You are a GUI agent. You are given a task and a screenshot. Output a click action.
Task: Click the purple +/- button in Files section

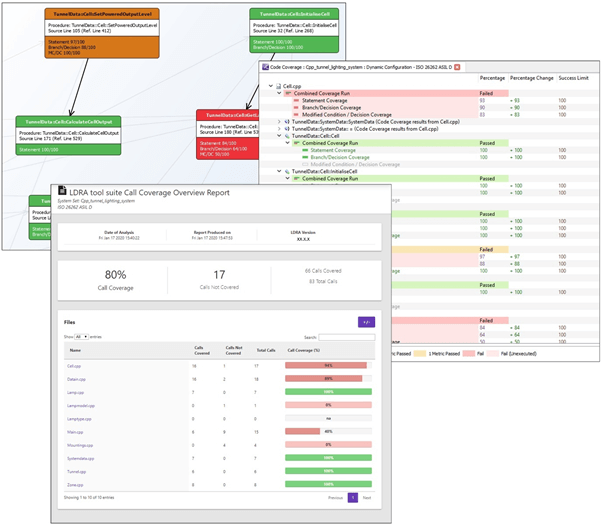(x=366, y=322)
